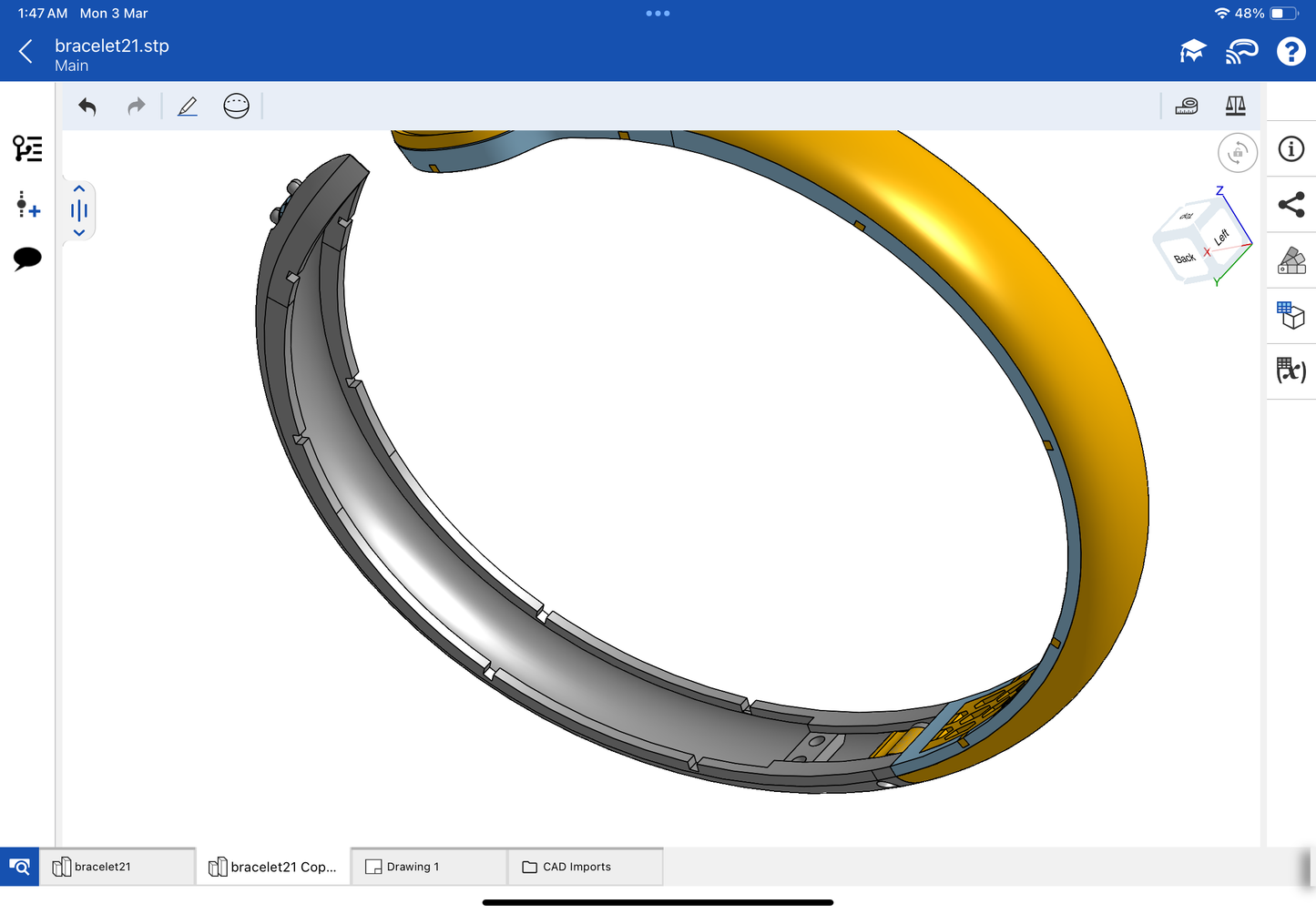Toggle the view rotation lock button
Screen dimensions: 1316x914
[1237, 153]
